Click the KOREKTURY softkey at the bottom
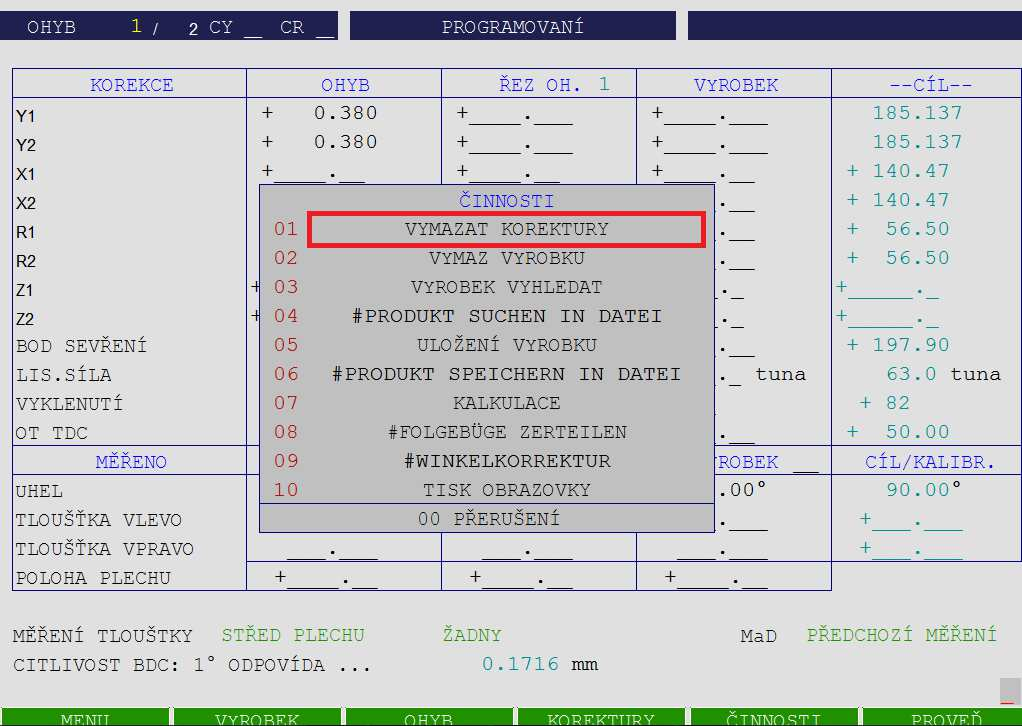Viewport: 1022px width, 726px height. click(600, 717)
